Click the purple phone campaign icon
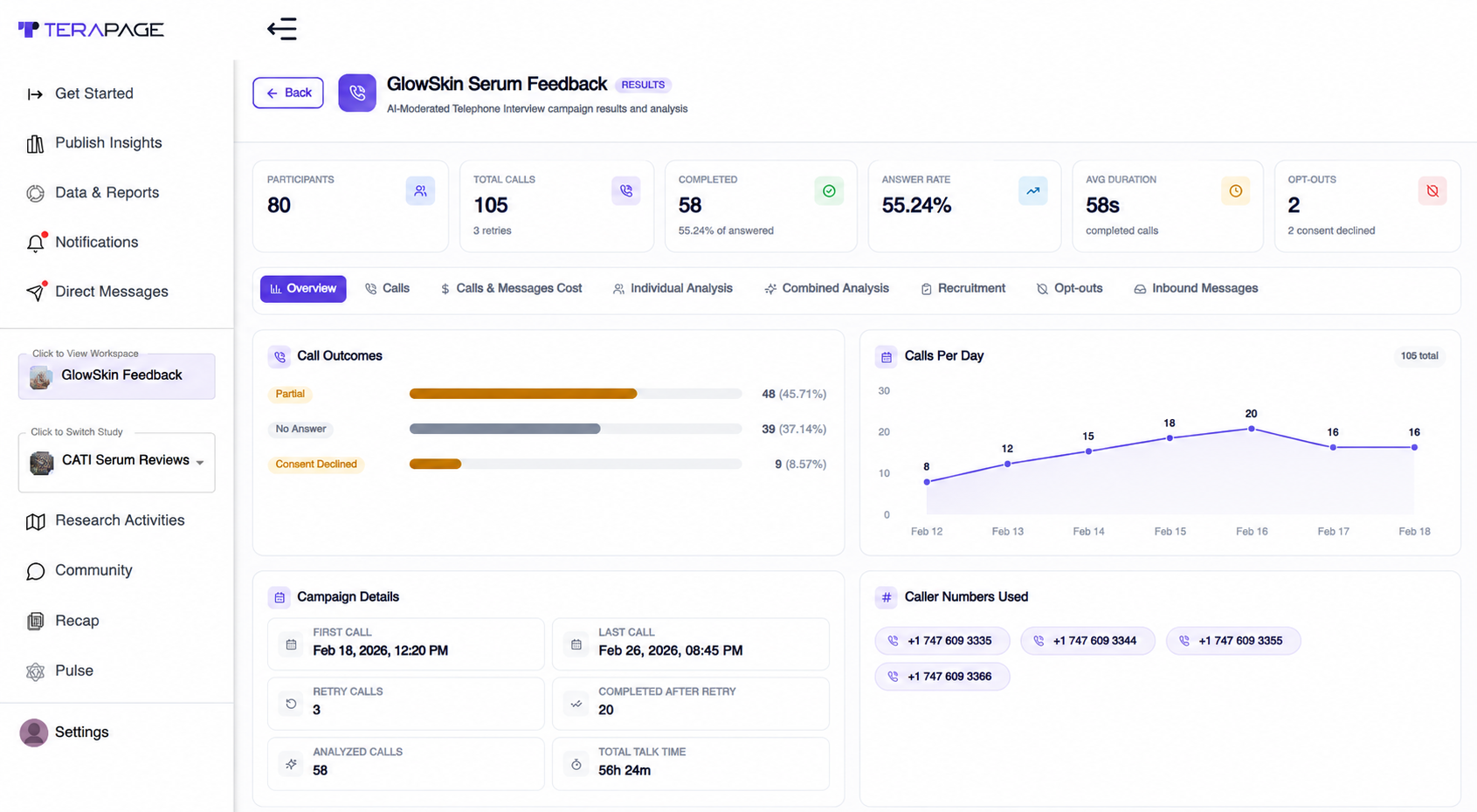Screen dimensions: 1477x812 (x=357, y=93)
